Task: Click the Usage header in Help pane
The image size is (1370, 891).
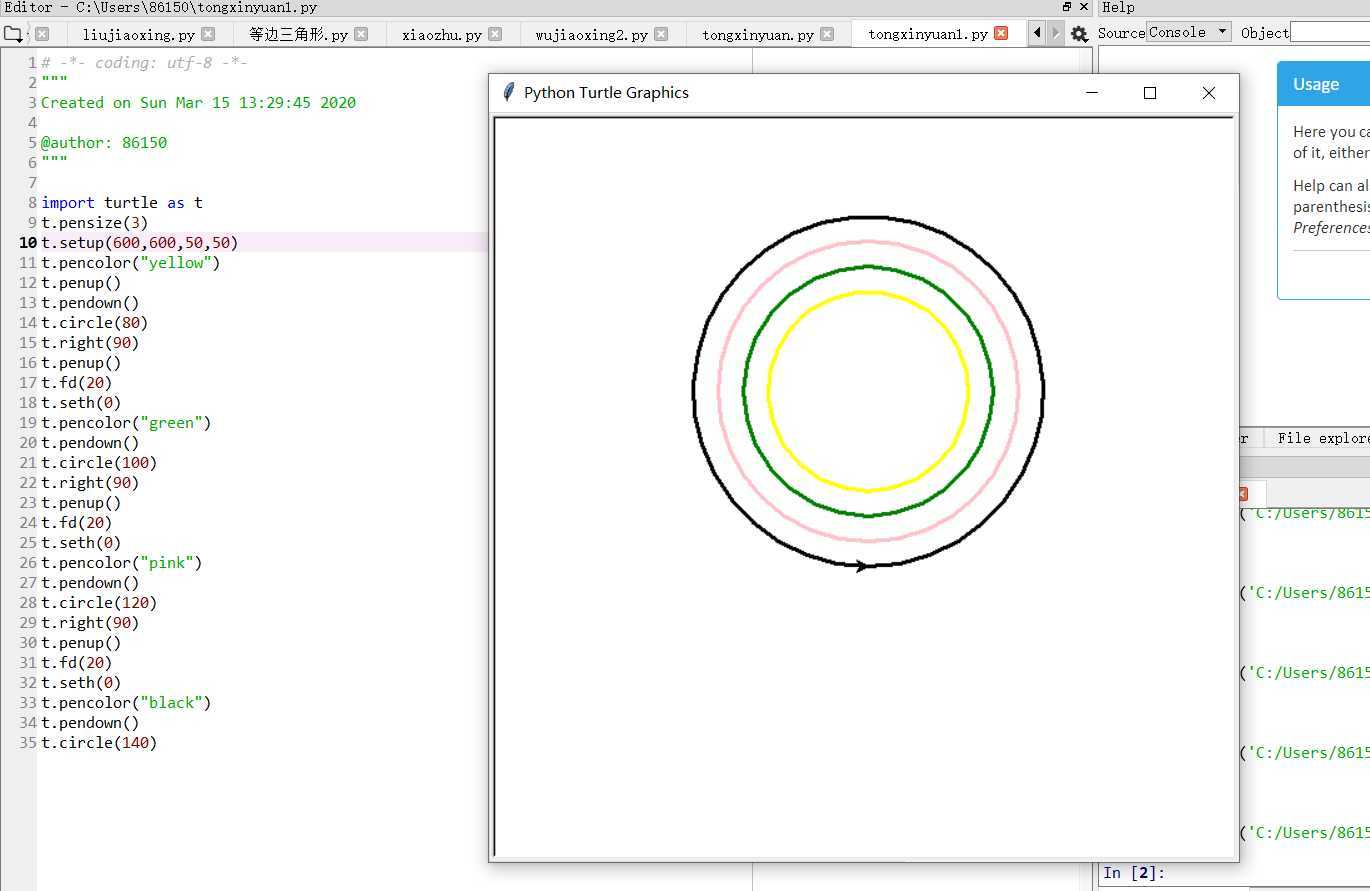Action: (1323, 84)
